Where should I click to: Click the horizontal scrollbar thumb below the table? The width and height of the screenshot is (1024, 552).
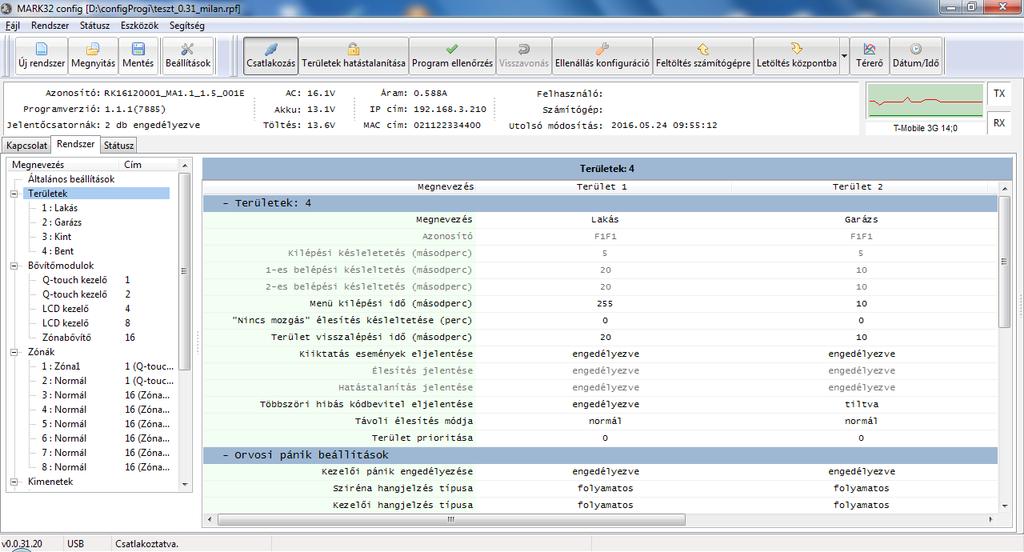click(451, 519)
